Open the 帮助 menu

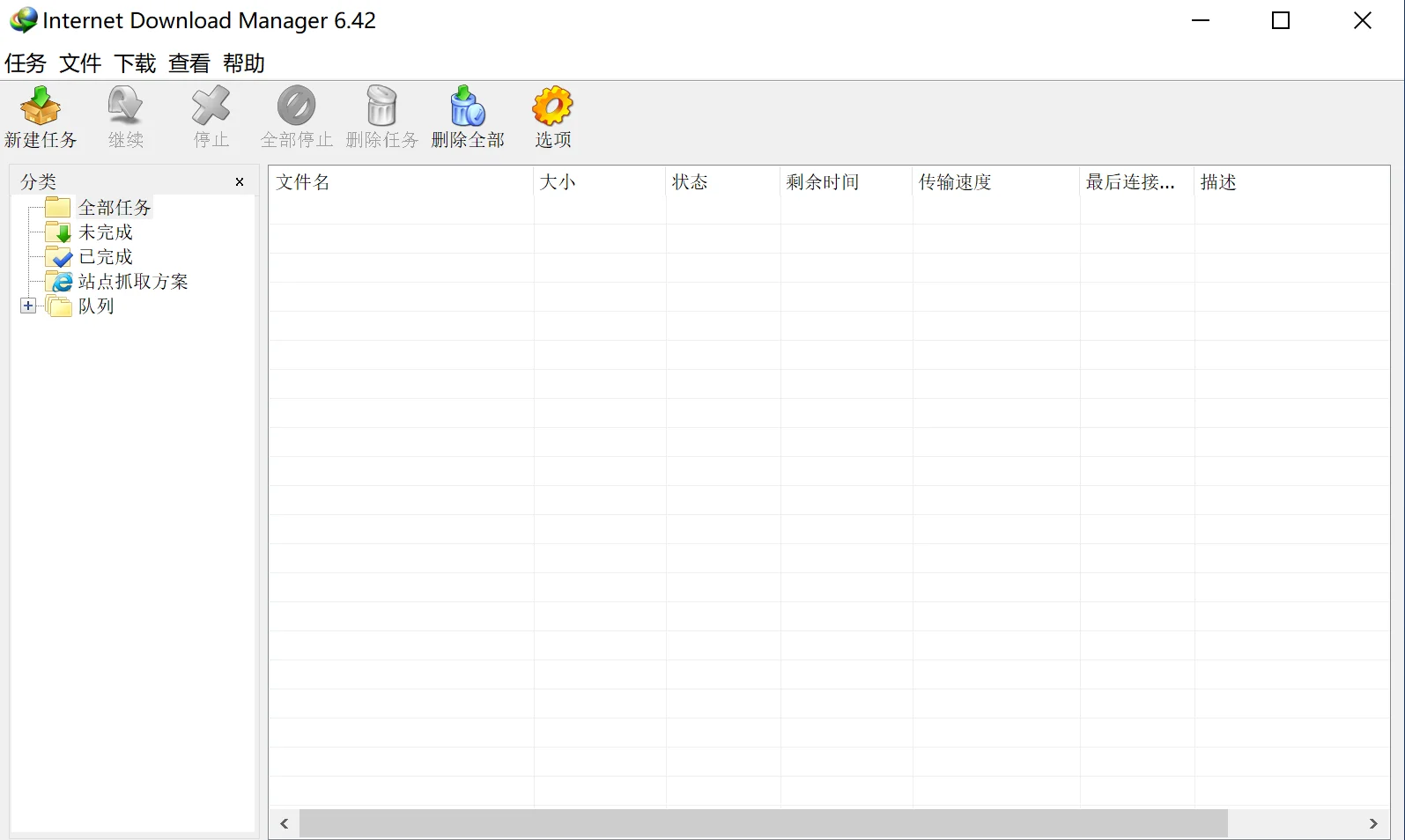coord(244,63)
